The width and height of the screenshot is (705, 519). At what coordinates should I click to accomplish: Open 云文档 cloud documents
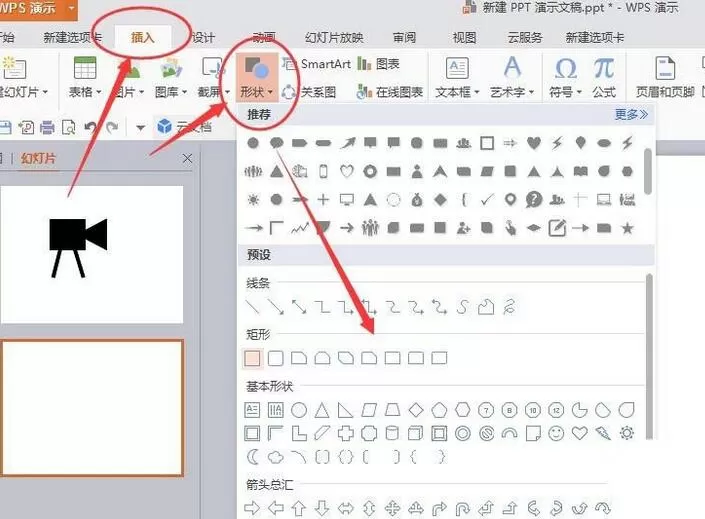tap(184, 127)
